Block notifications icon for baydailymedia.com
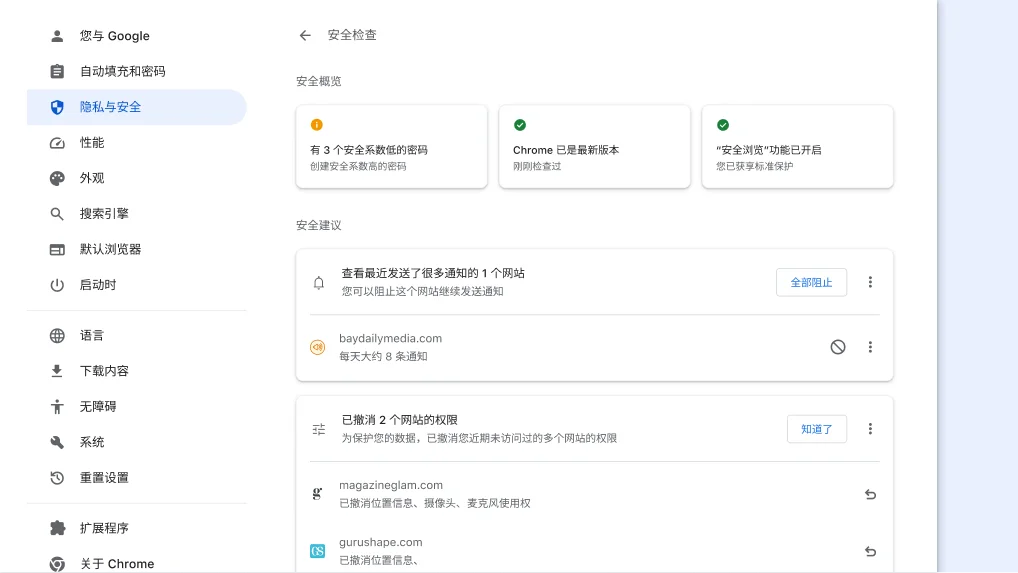The image size is (1018, 573). pyautogui.click(x=838, y=347)
